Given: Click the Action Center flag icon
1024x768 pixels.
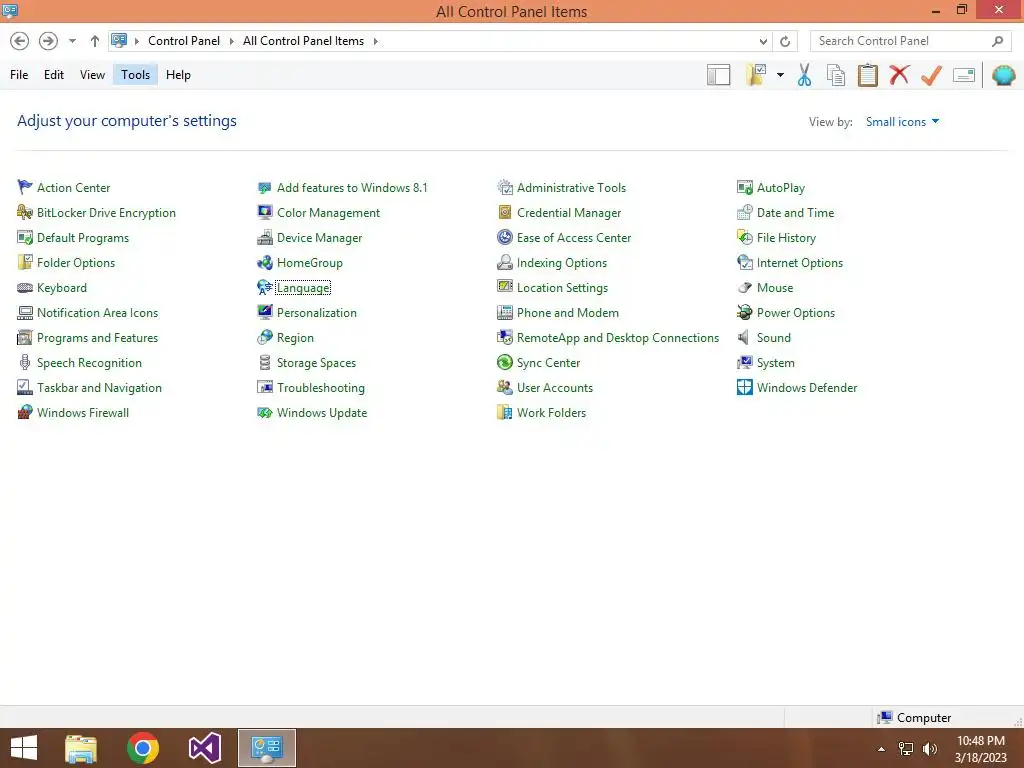Looking at the screenshot, I should click(25, 187).
